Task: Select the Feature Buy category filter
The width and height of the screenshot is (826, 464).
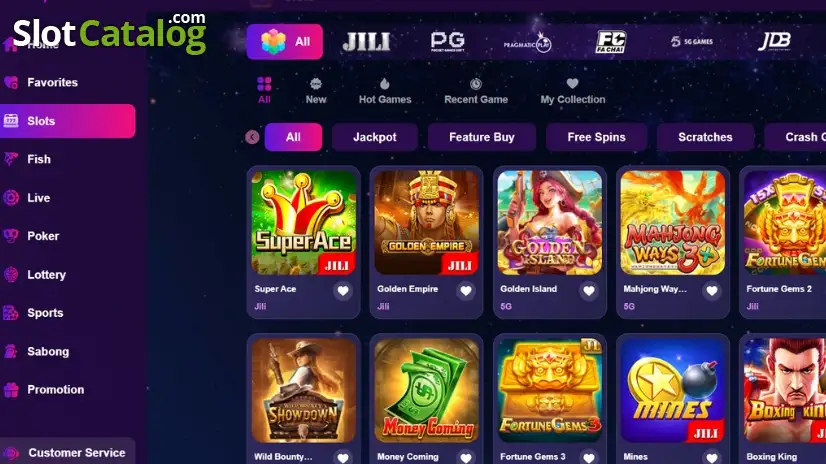Action: [481, 137]
